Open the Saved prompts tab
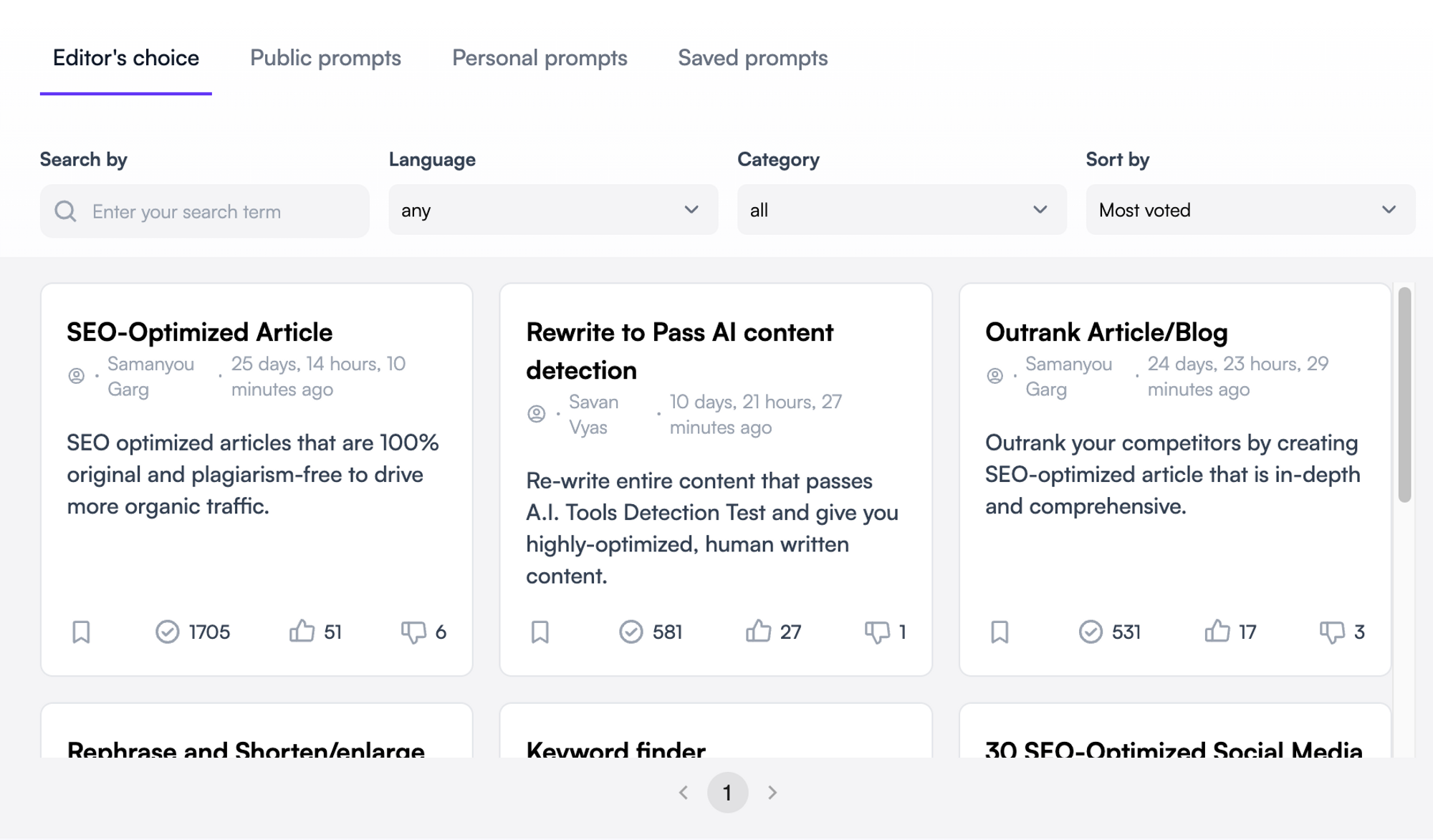Image resolution: width=1433 pixels, height=840 pixels. coord(752,58)
